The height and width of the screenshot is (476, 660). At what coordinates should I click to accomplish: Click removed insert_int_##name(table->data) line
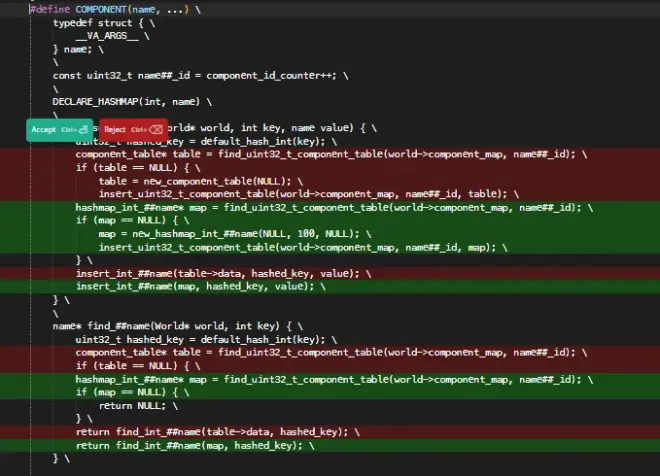tap(222, 273)
